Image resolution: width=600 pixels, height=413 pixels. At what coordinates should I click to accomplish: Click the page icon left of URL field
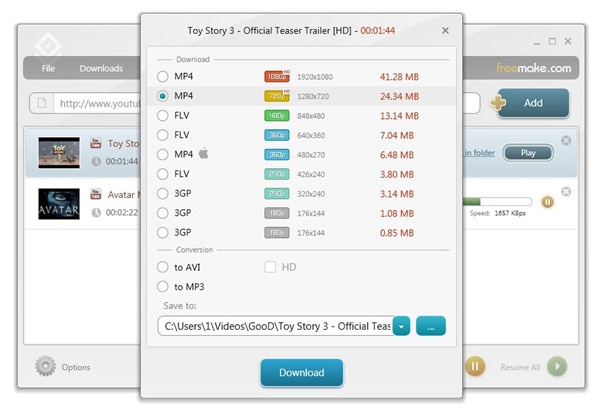point(42,103)
